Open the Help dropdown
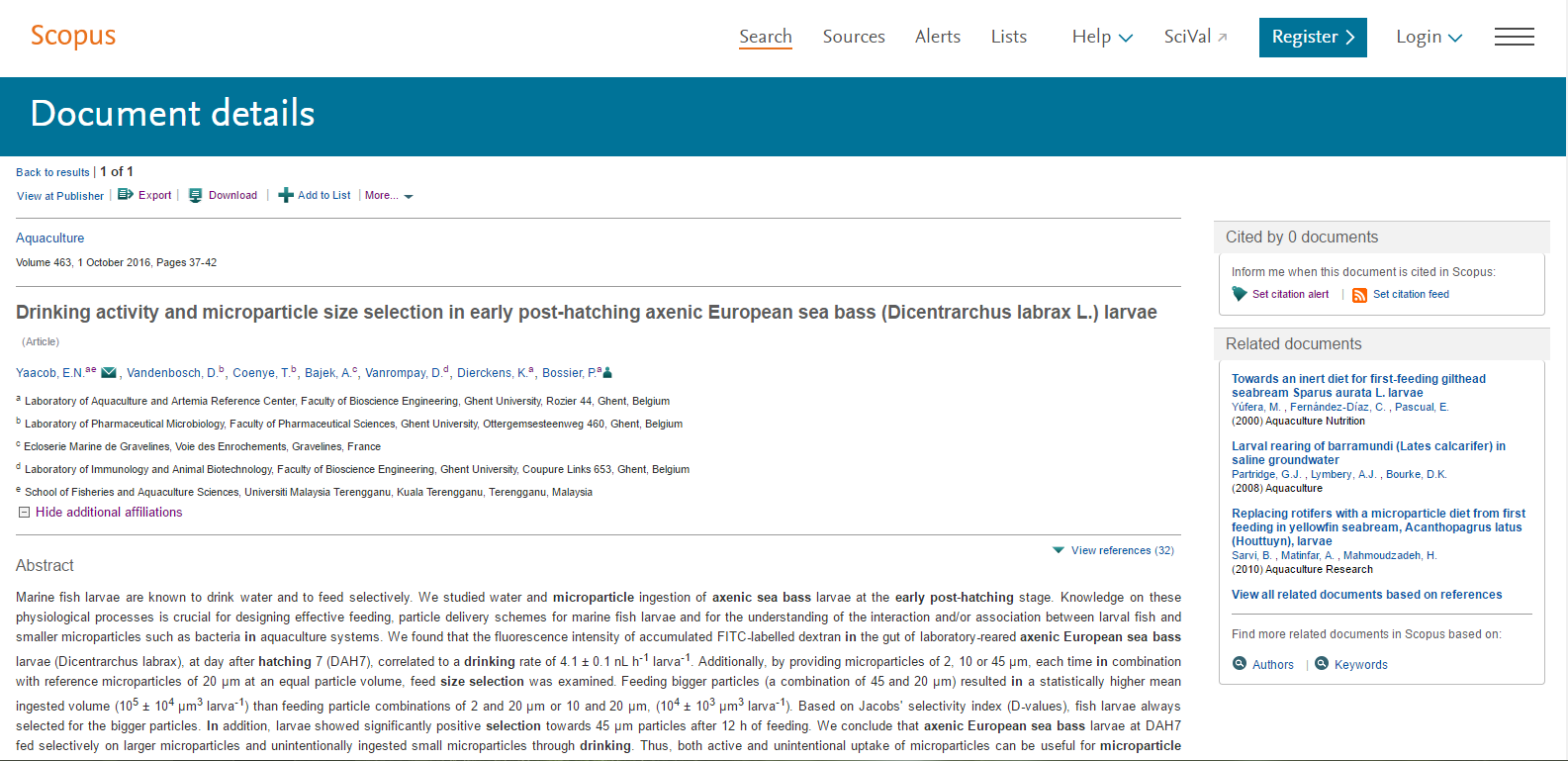 click(1102, 37)
